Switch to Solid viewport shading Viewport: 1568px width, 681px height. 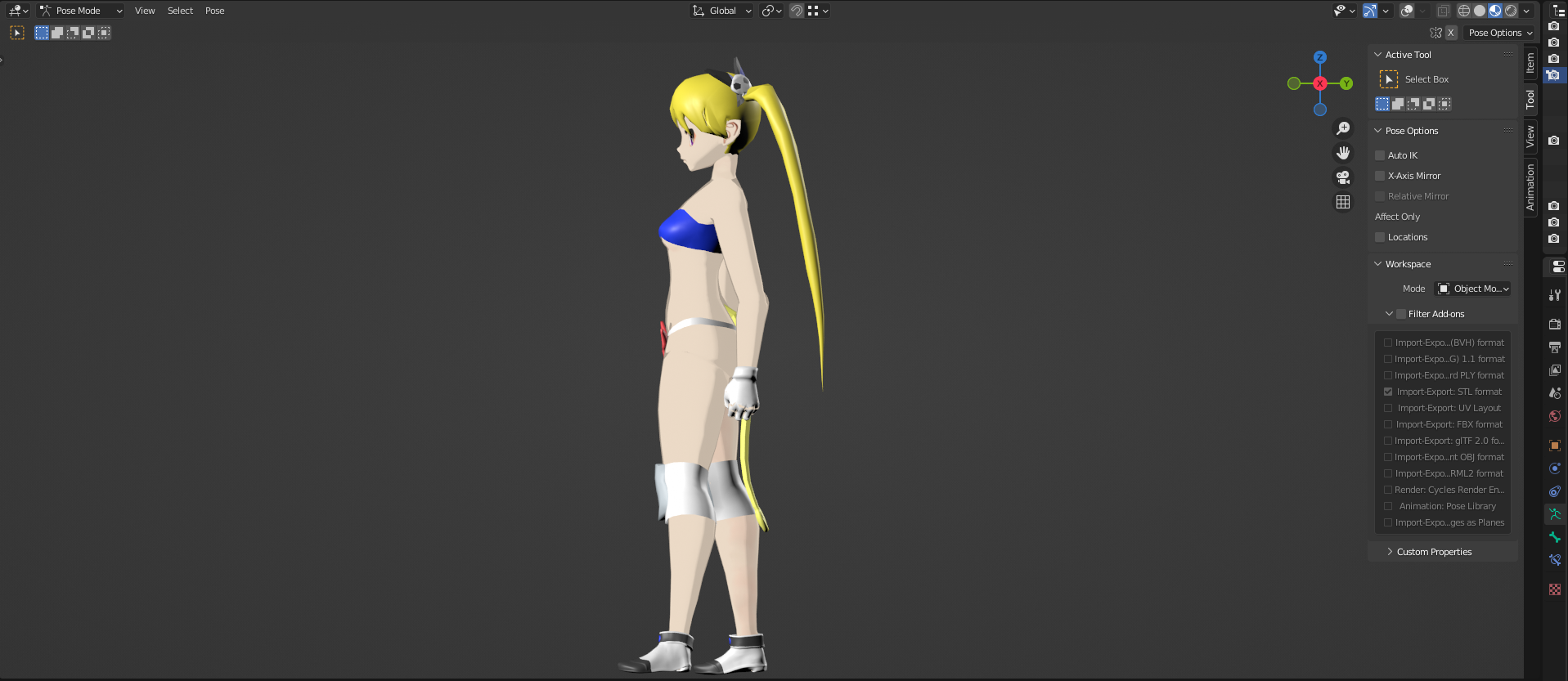click(x=1480, y=11)
